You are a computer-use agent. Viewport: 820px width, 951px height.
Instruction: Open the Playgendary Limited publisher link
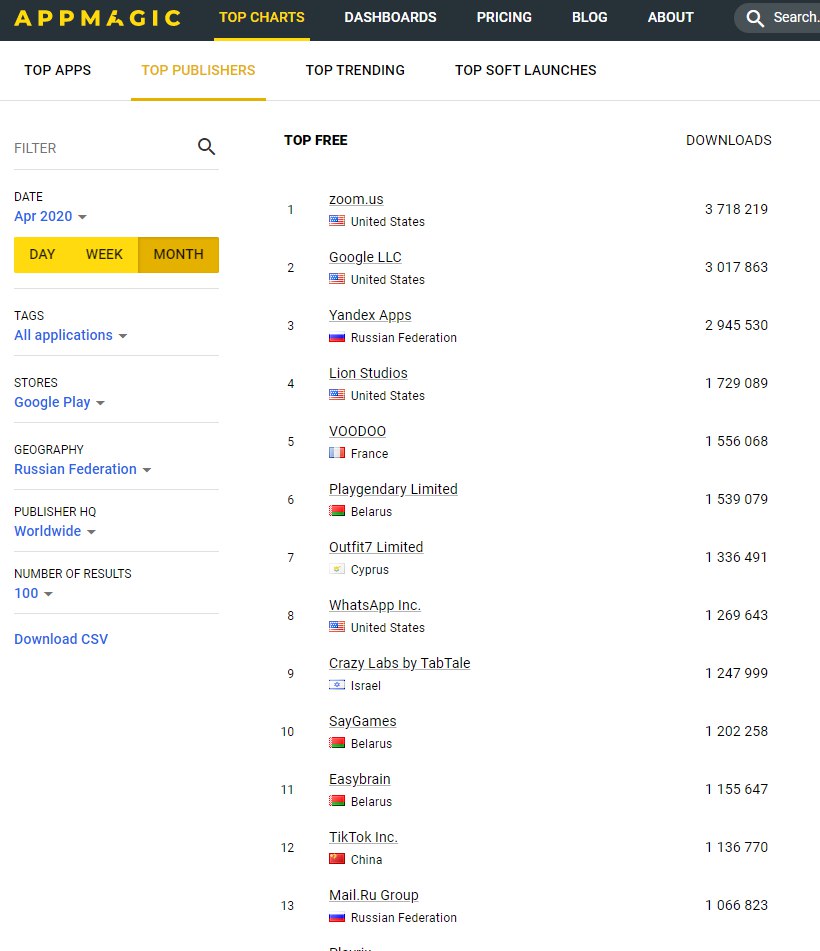tap(393, 489)
